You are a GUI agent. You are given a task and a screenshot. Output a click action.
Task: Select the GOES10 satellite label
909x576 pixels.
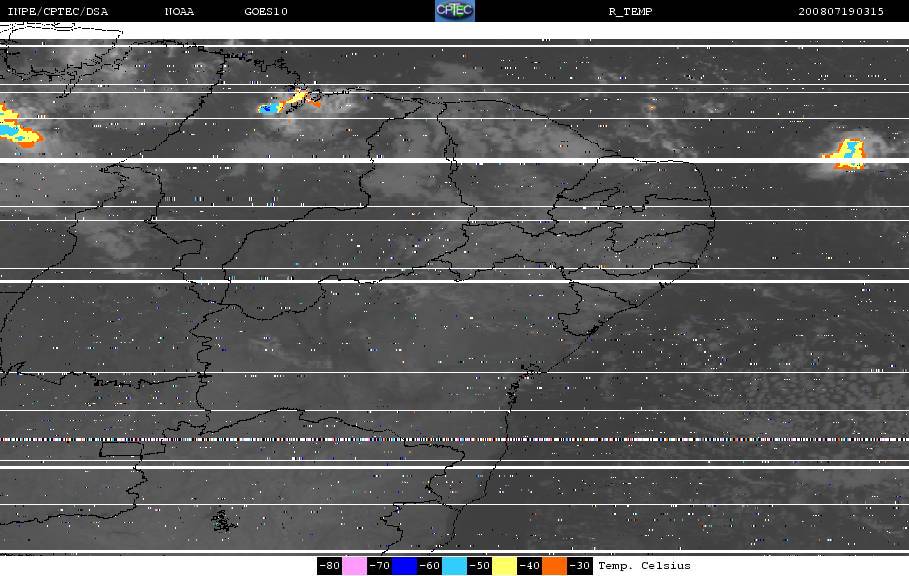coord(266,12)
